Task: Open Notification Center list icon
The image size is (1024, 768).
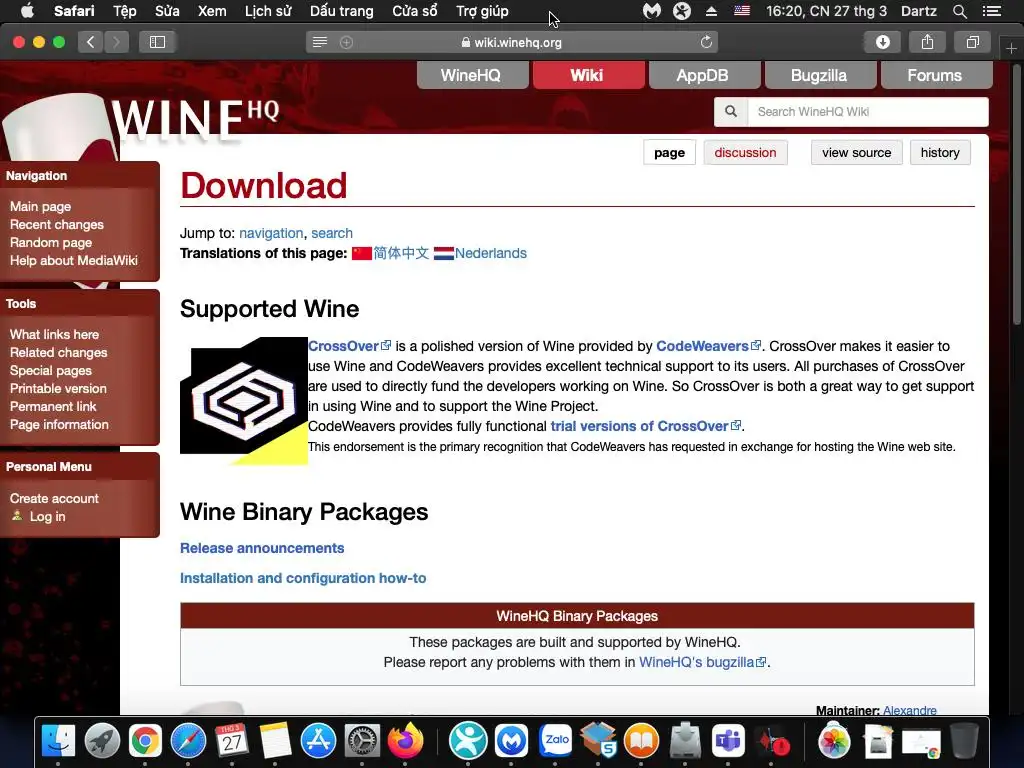Action: click(x=991, y=11)
